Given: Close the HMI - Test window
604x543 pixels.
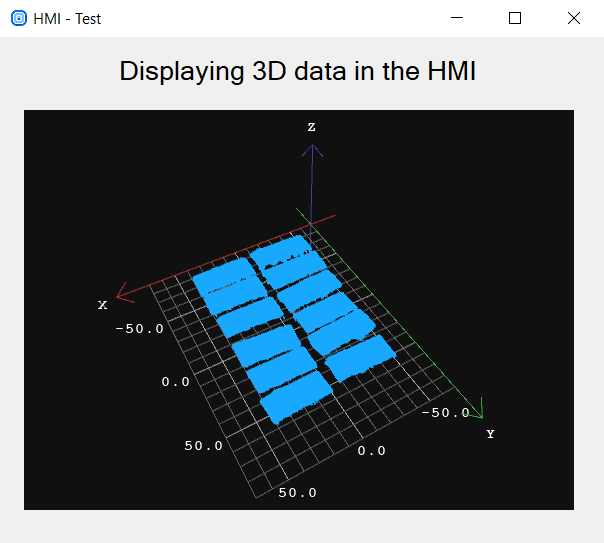Looking at the screenshot, I should click(x=573, y=18).
